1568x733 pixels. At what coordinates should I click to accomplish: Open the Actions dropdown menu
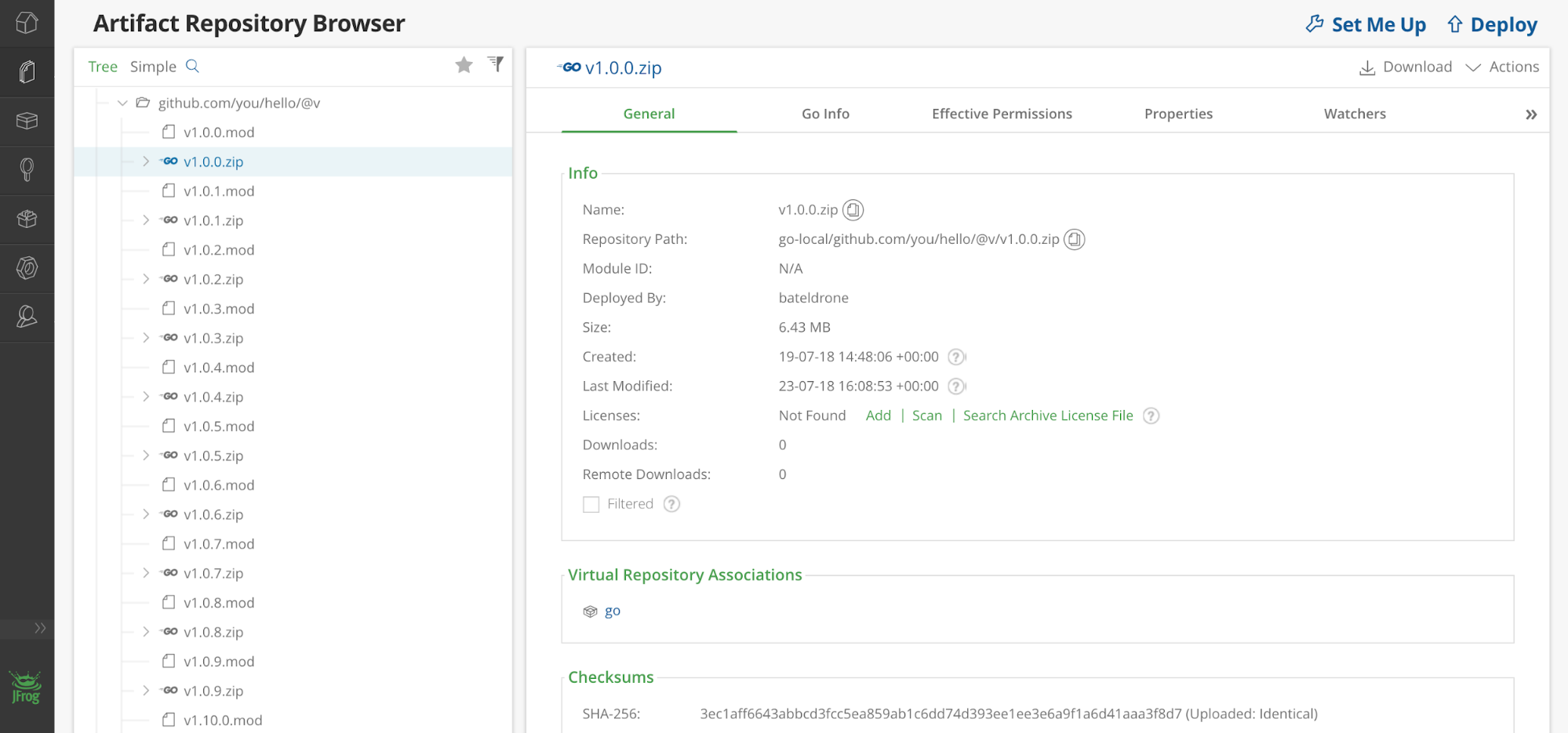tap(1502, 67)
